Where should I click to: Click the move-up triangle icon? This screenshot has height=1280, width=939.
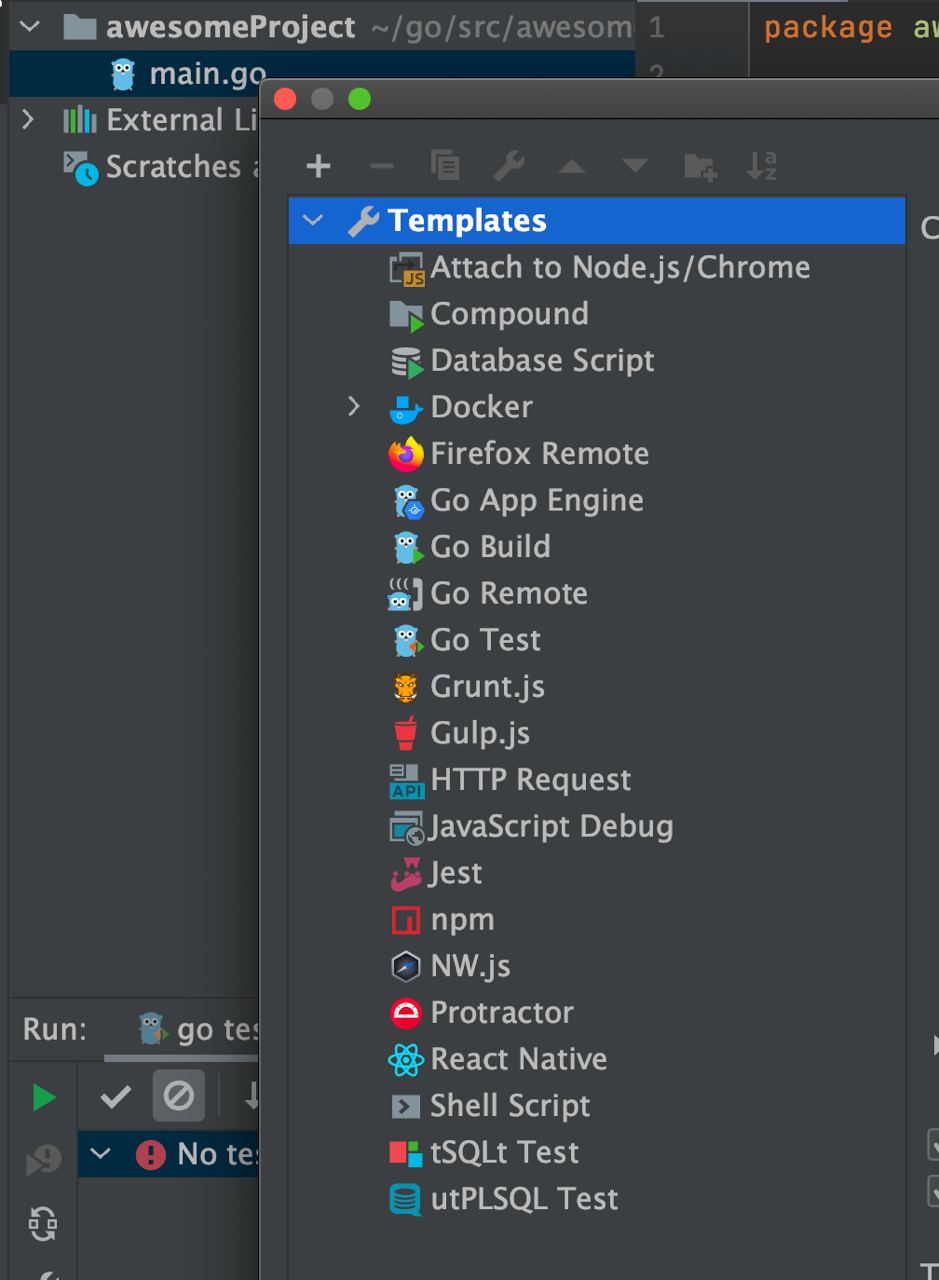click(x=572, y=166)
